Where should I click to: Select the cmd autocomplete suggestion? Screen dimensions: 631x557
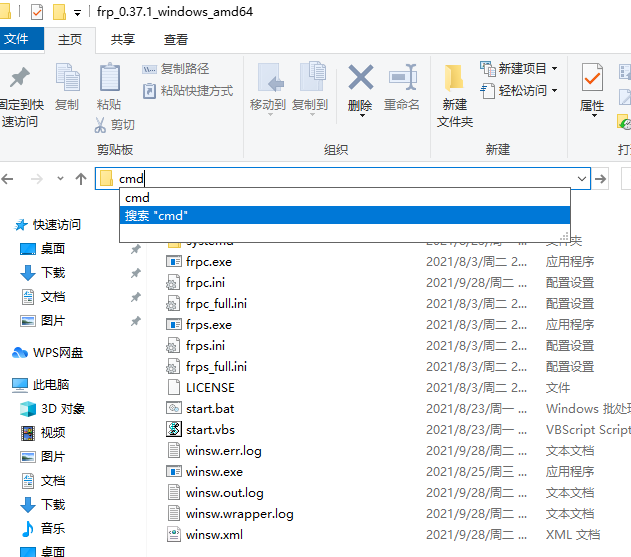click(345, 198)
